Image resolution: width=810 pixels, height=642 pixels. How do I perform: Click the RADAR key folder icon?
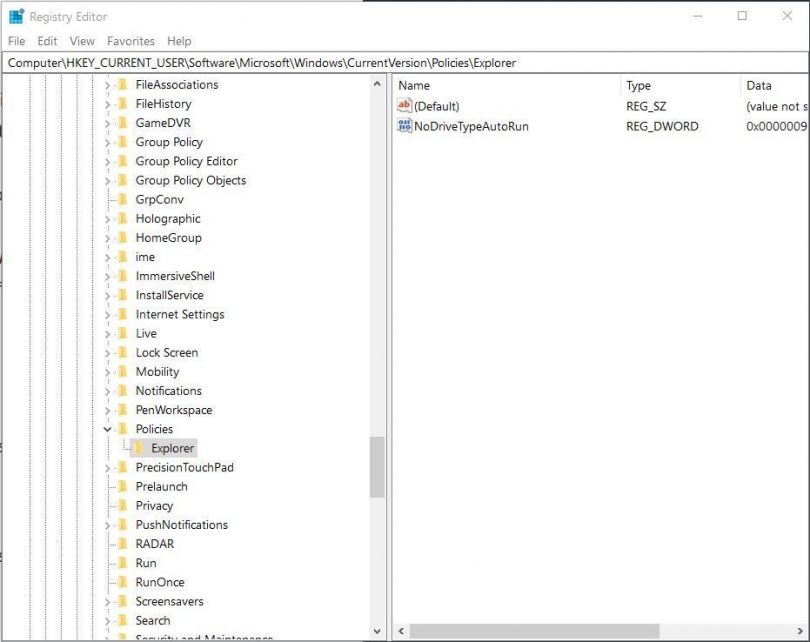pos(122,544)
